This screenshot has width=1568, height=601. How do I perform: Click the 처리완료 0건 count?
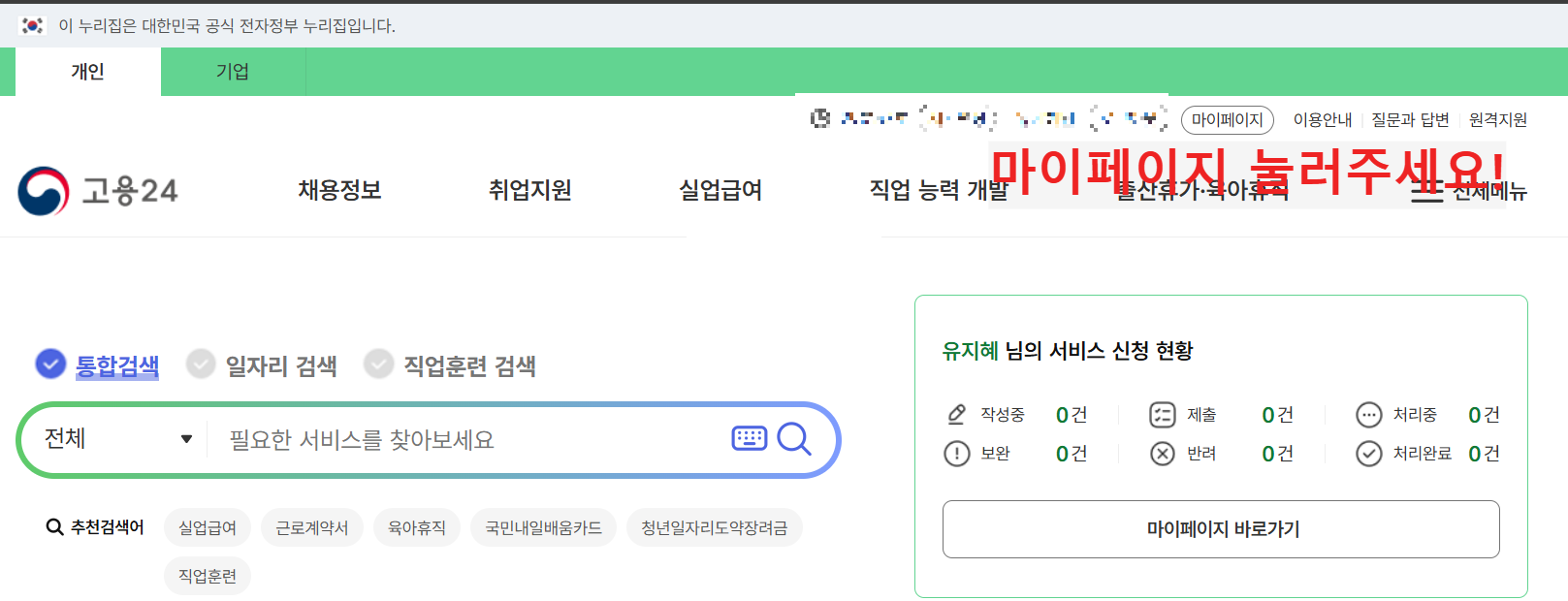tap(1484, 454)
